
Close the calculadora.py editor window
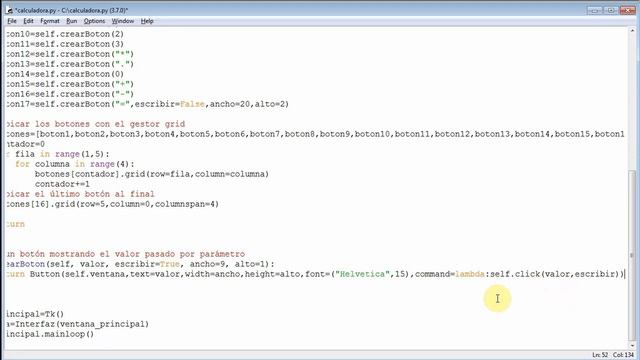tap(628, 10)
